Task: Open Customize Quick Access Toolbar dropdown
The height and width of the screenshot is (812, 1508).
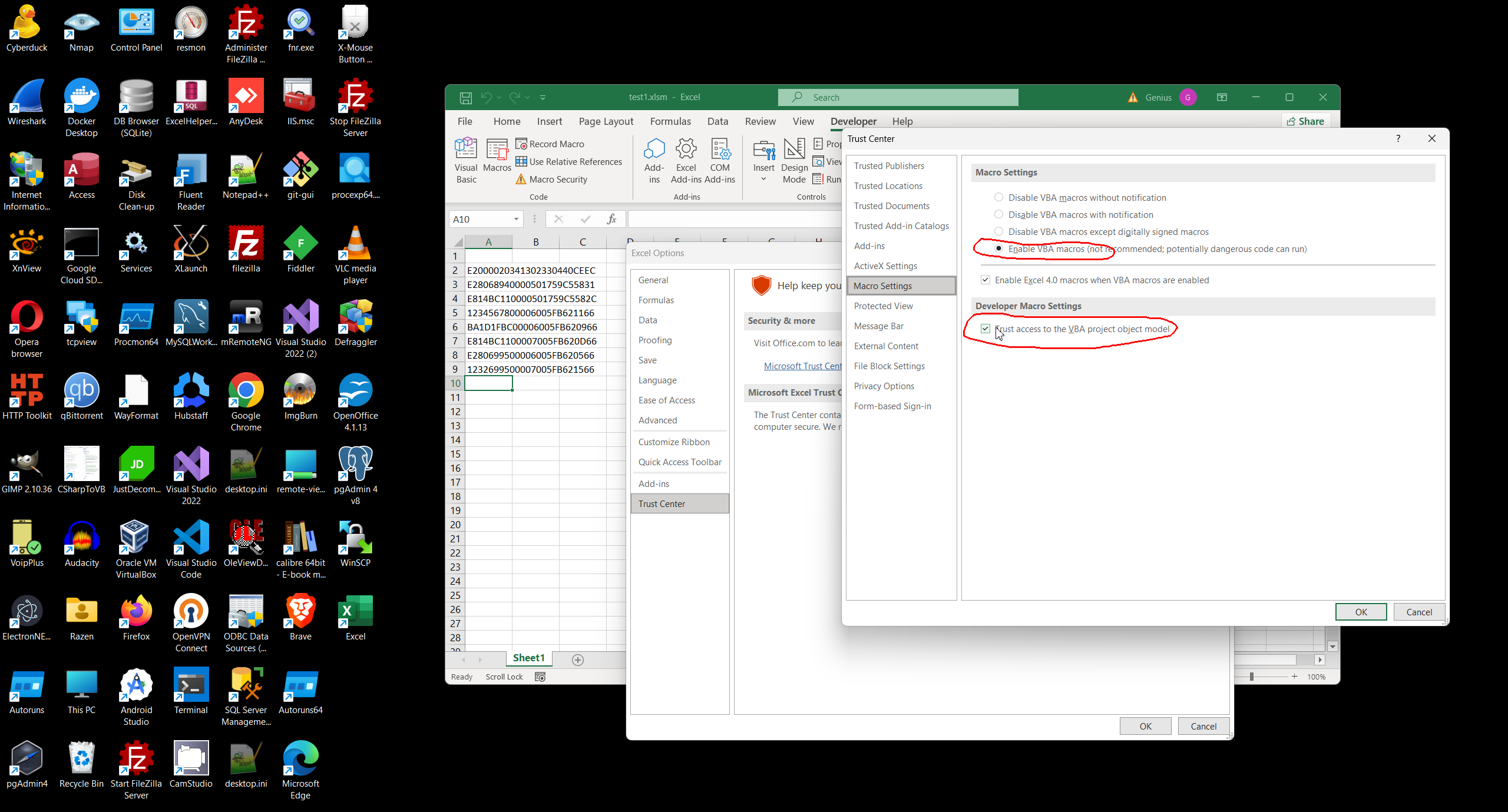Action: (x=543, y=98)
